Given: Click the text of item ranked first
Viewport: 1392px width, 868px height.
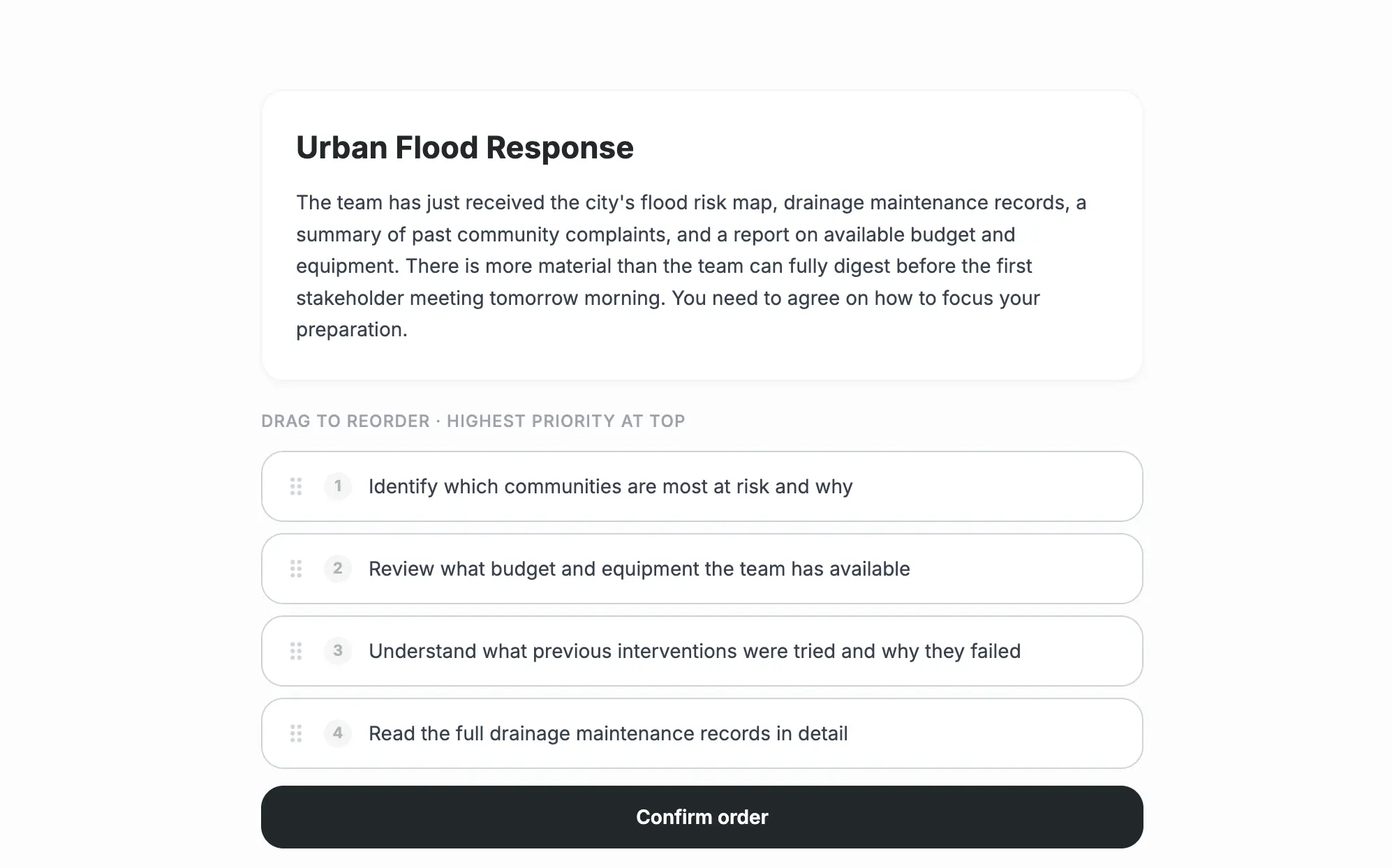Looking at the screenshot, I should 610,486.
